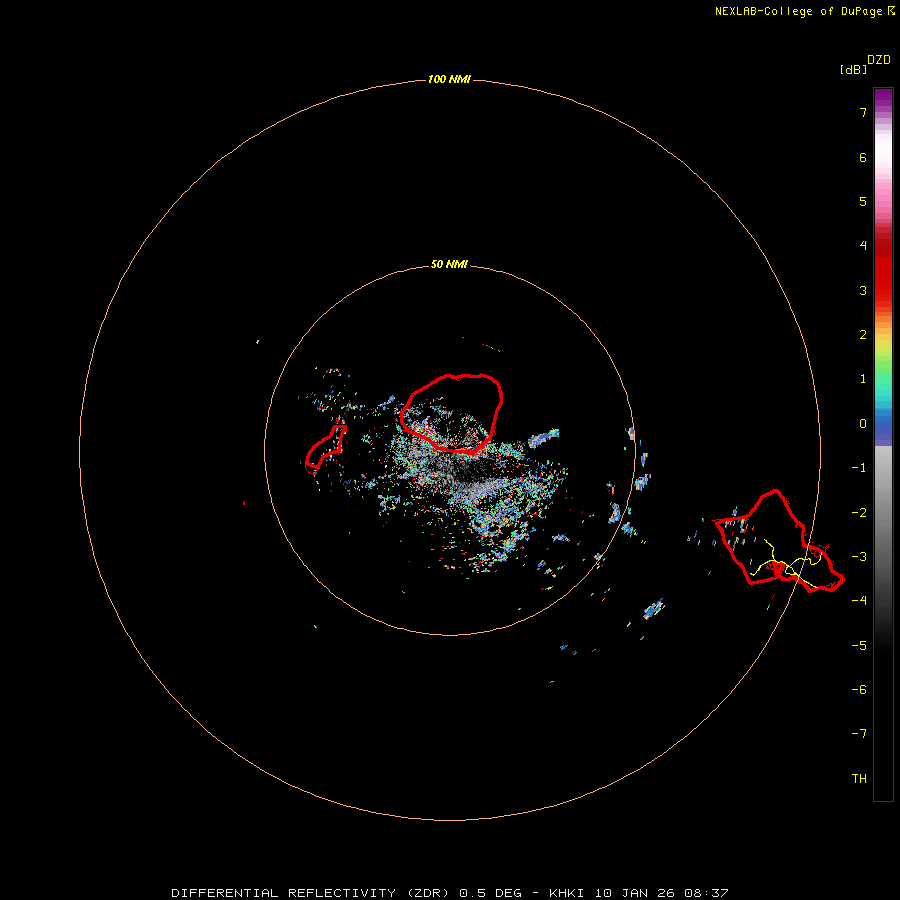The image size is (900, 900).
Task: Click the 0 value on color scale
Action: click(x=863, y=424)
